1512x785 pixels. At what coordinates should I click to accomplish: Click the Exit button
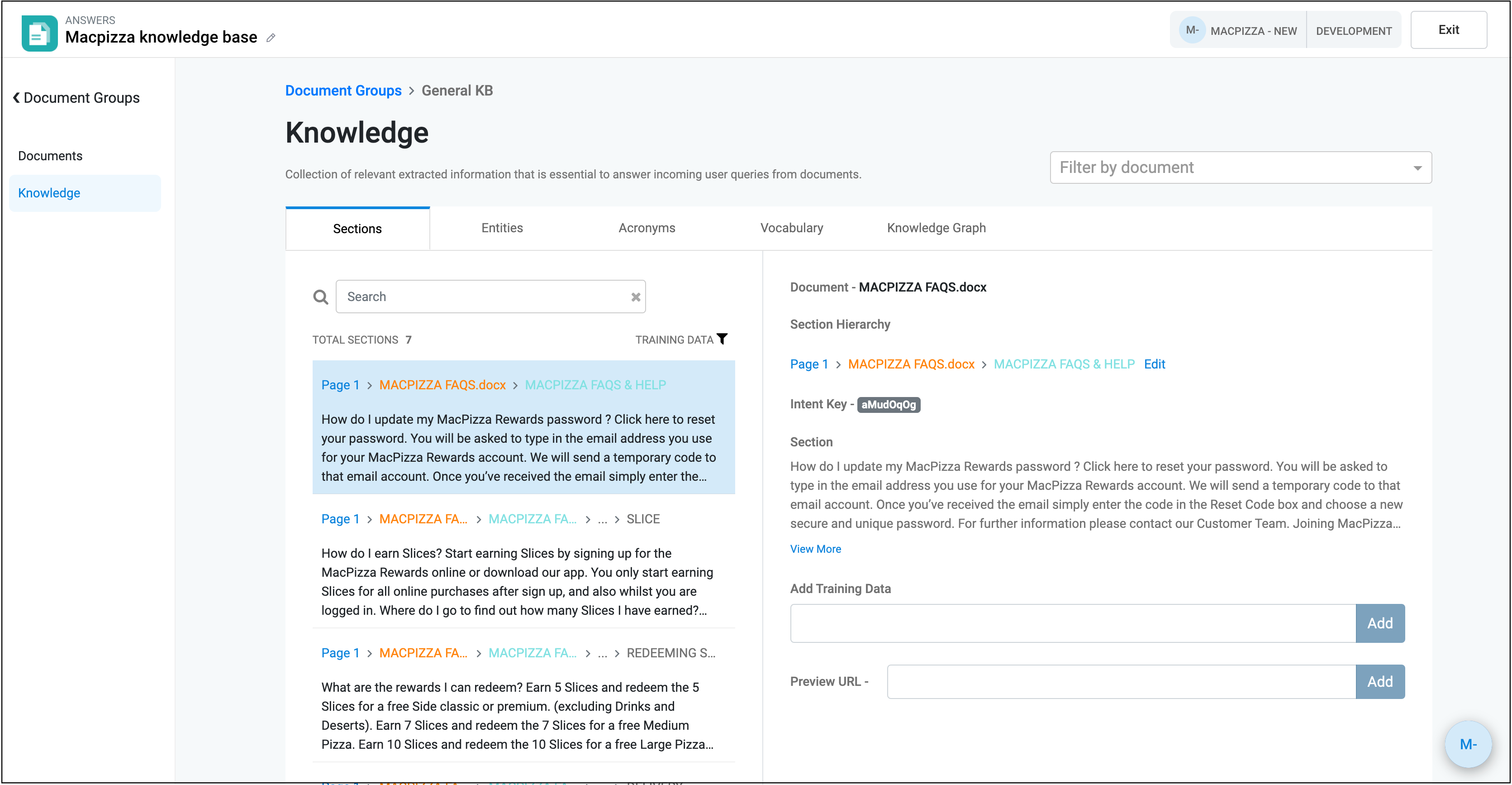pyautogui.click(x=1448, y=30)
